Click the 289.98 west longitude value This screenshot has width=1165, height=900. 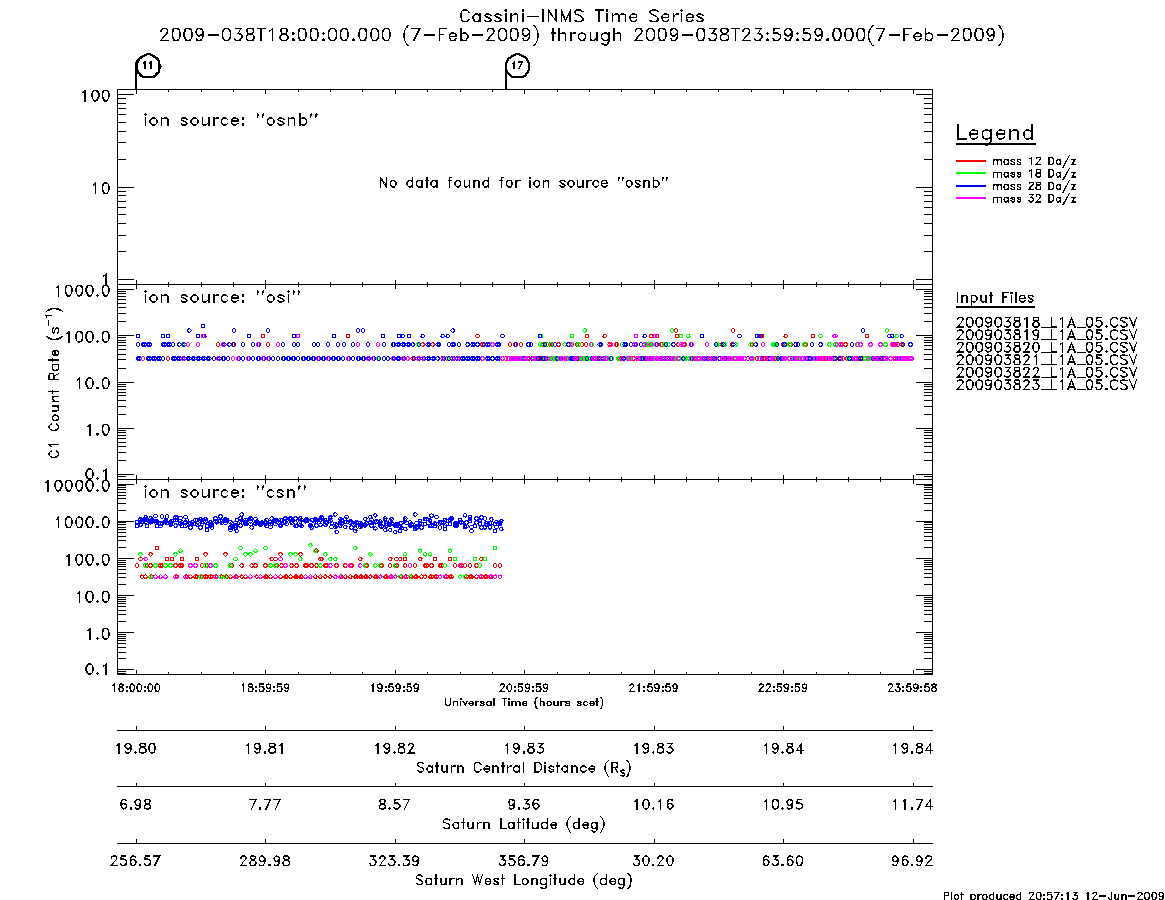(x=265, y=861)
